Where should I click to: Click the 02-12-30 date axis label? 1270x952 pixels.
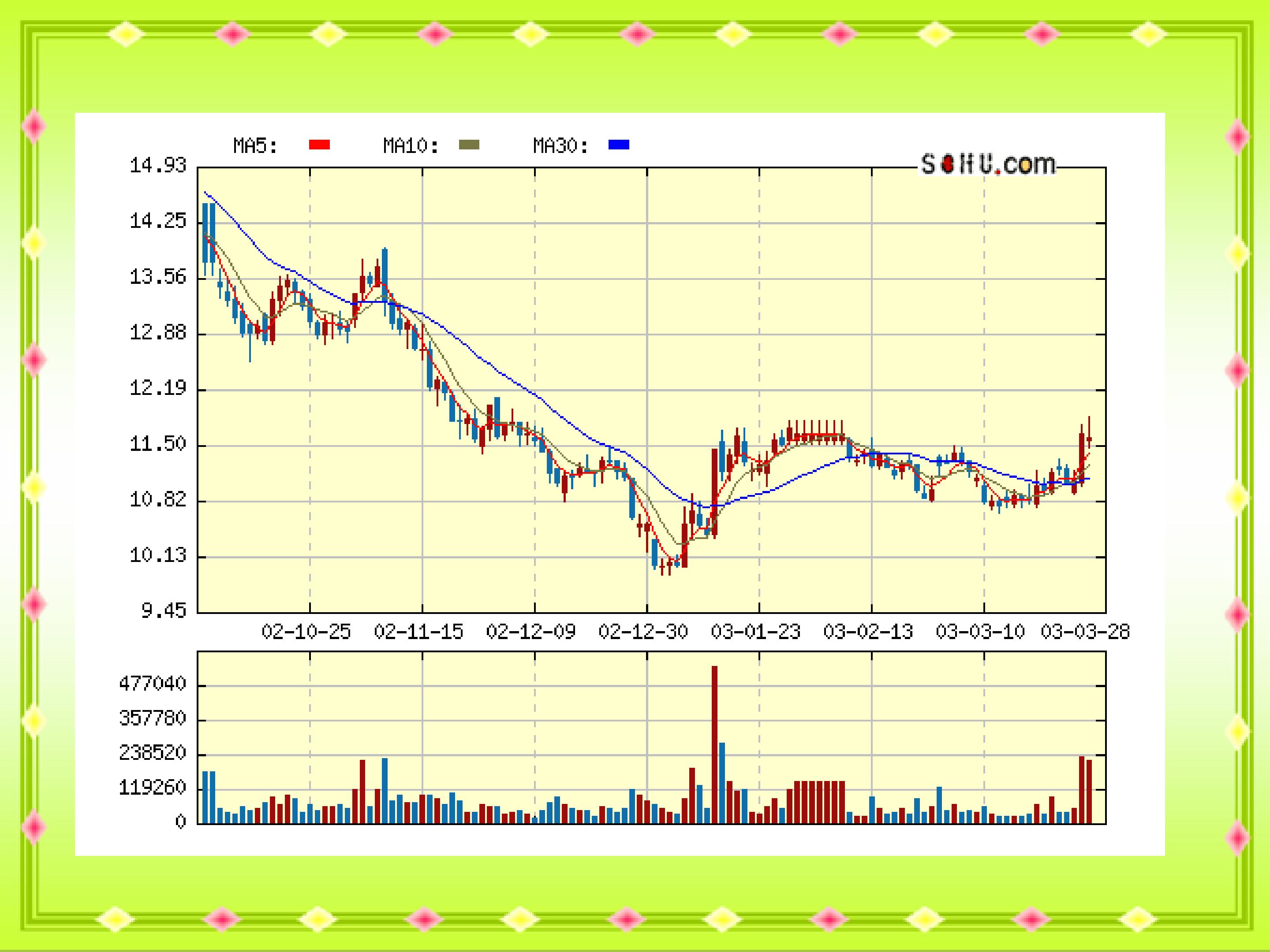coord(643,632)
